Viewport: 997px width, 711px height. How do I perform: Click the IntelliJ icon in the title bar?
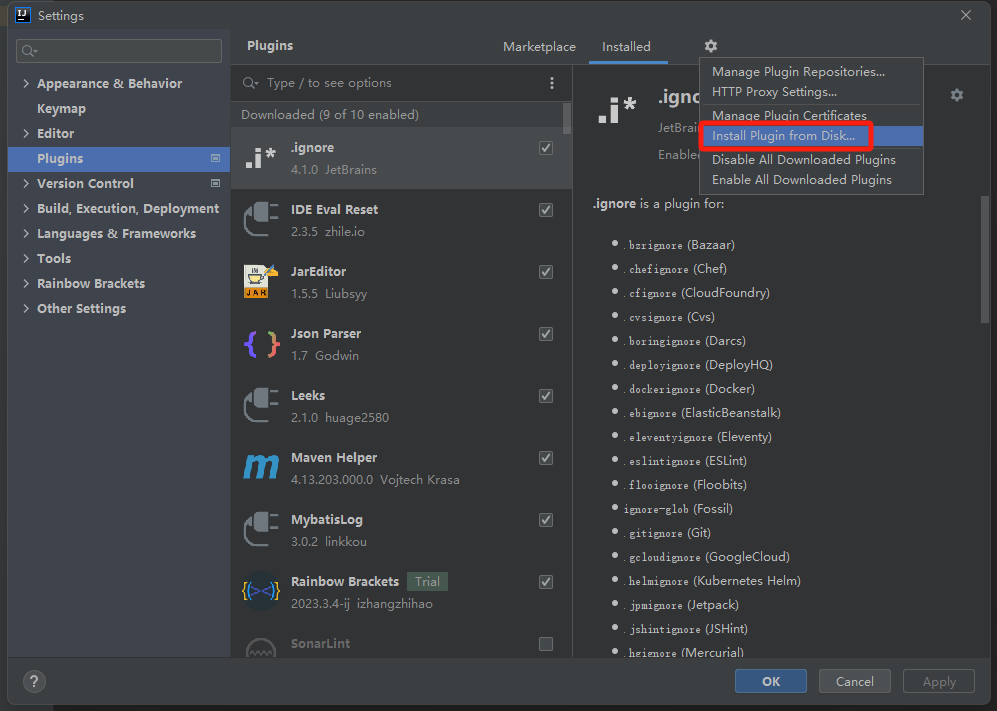tap(23, 15)
